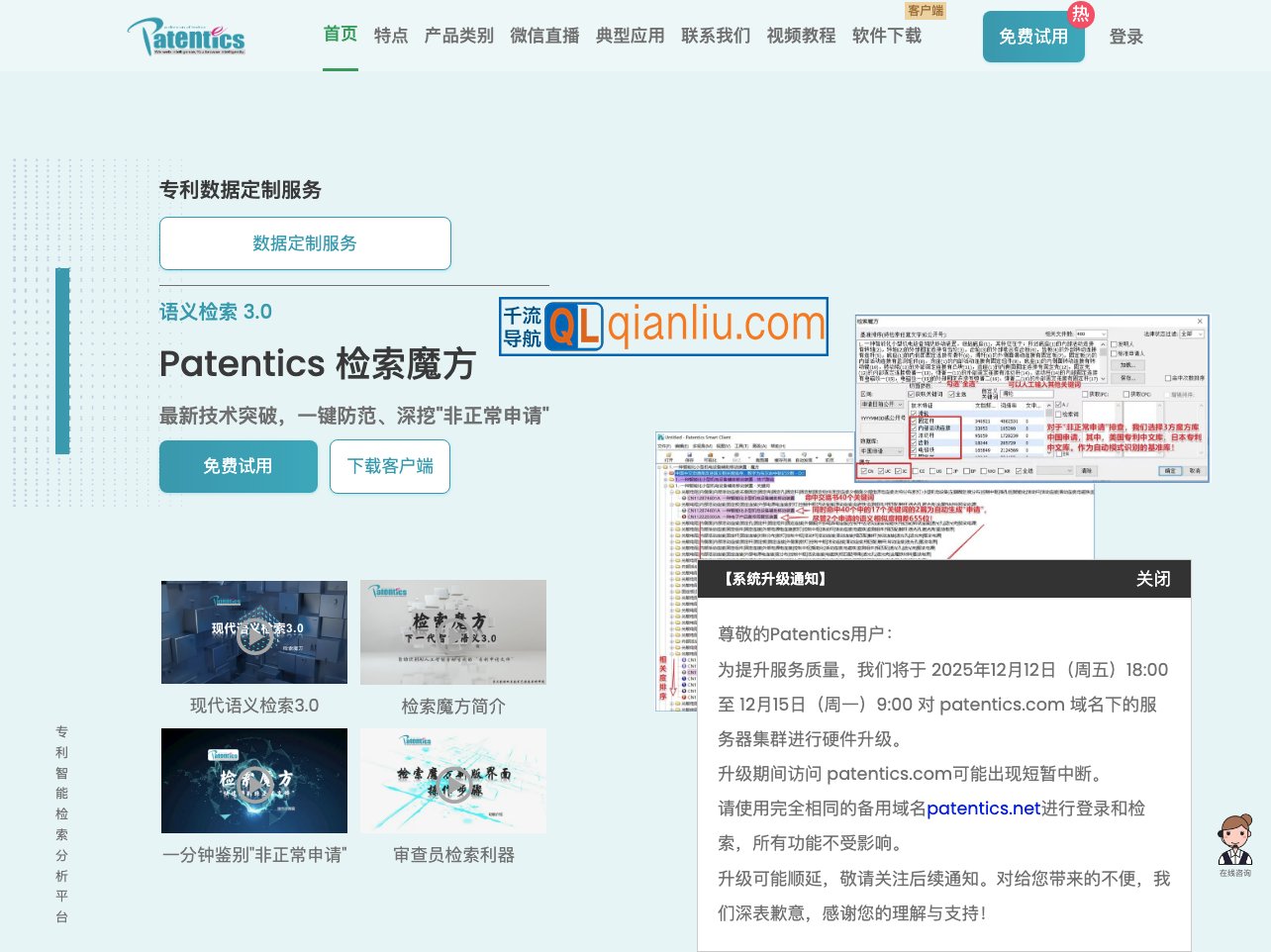Click the 可视化 icon in the Smart Client toolbar
1271x952 pixels.
(711, 457)
